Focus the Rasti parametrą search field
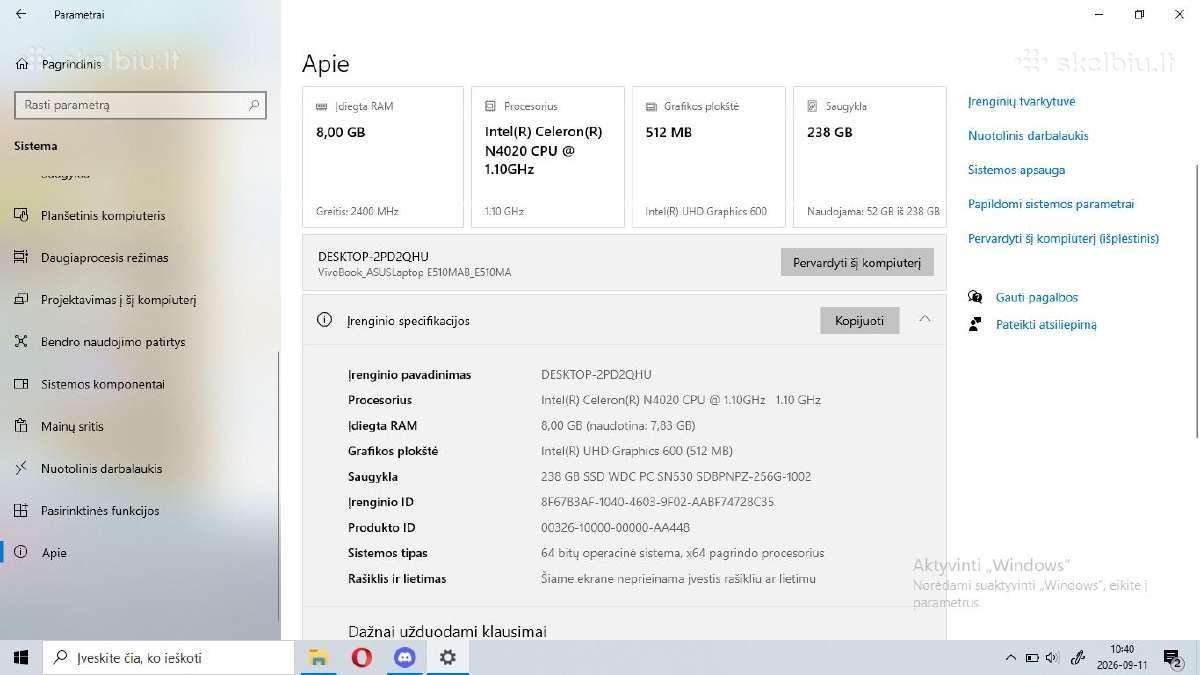The width and height of the screenshot is (1200, 675). tap(140, 105)
